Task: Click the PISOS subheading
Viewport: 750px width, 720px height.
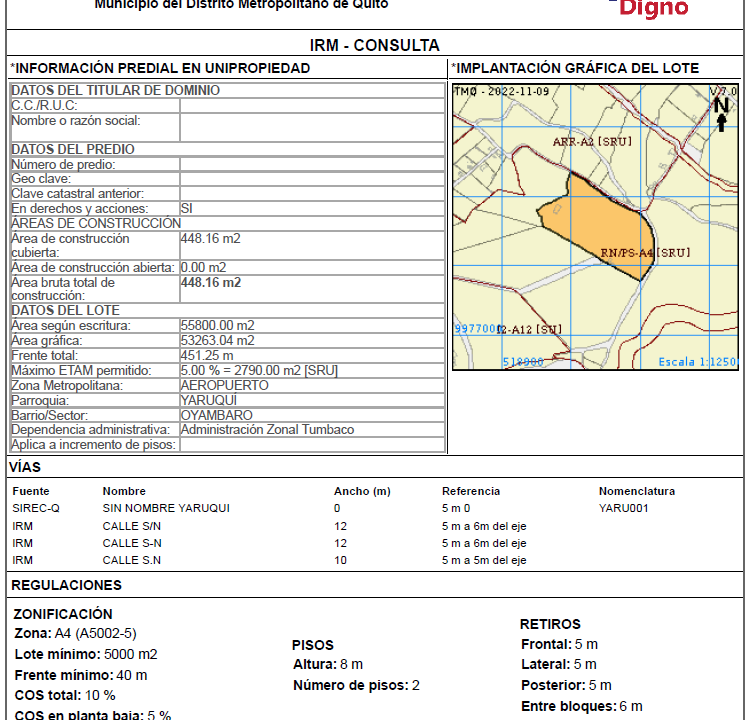Action: [313, 645]
